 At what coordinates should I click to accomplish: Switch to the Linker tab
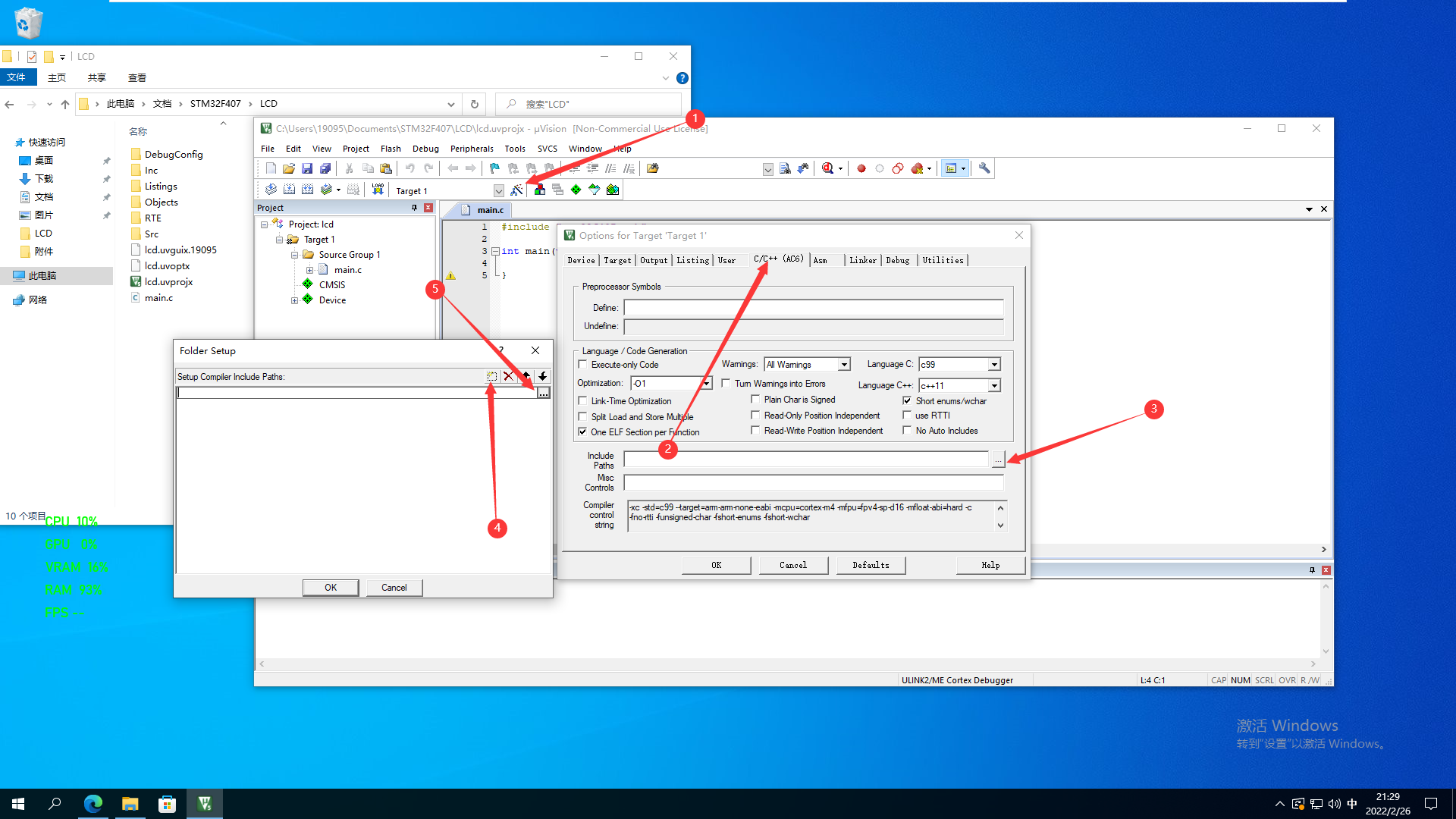[x=862, y=260]
